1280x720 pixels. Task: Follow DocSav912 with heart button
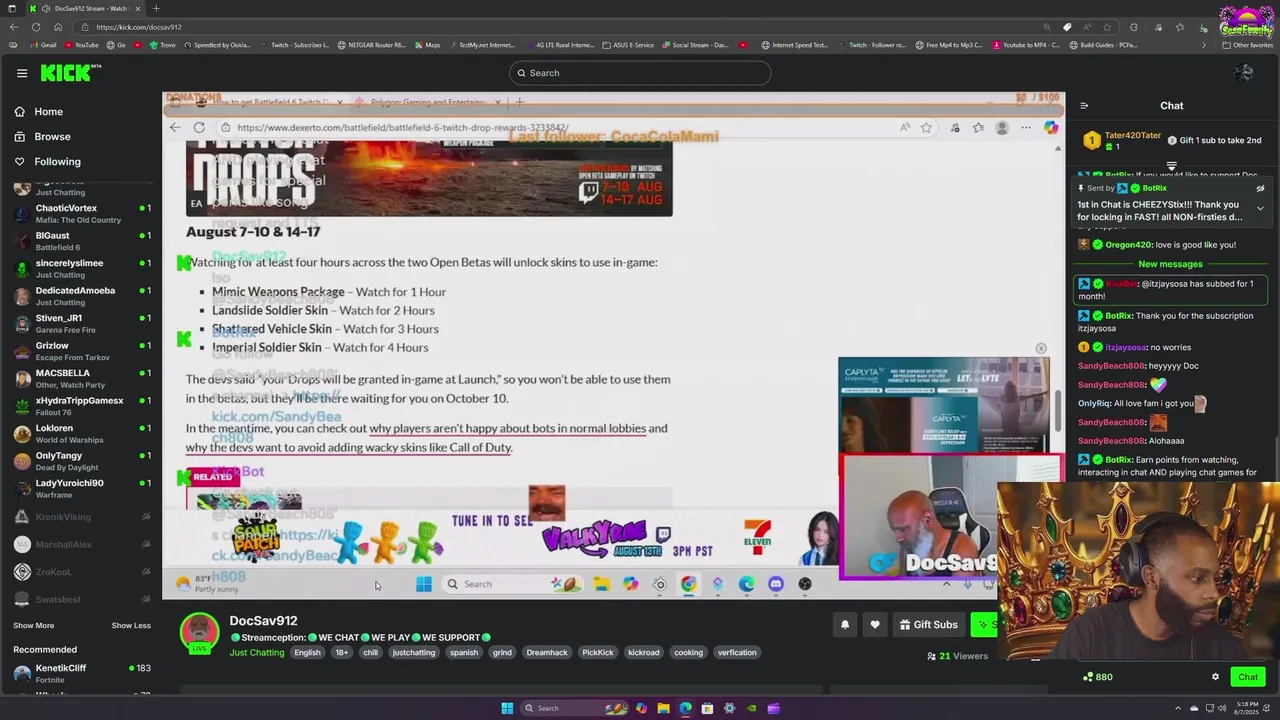point(875,625)
